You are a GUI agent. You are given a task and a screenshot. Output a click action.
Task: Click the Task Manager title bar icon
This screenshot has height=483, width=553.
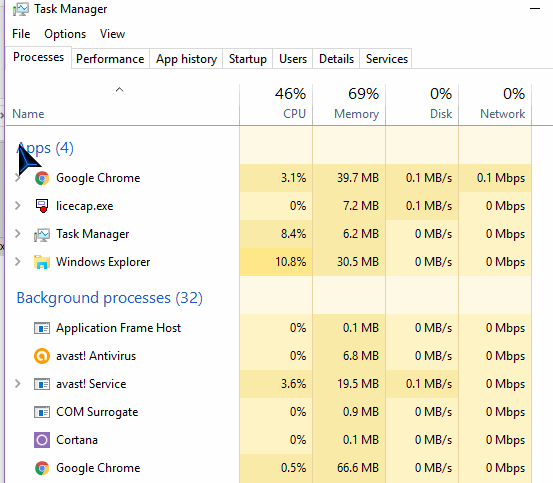[x=20, y=9]
